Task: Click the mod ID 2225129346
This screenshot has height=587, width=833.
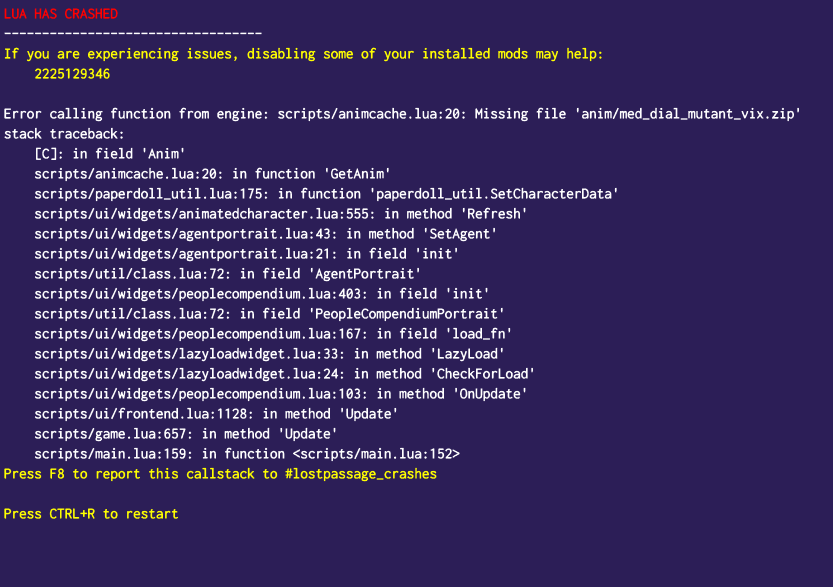Action: click(72, 74)
